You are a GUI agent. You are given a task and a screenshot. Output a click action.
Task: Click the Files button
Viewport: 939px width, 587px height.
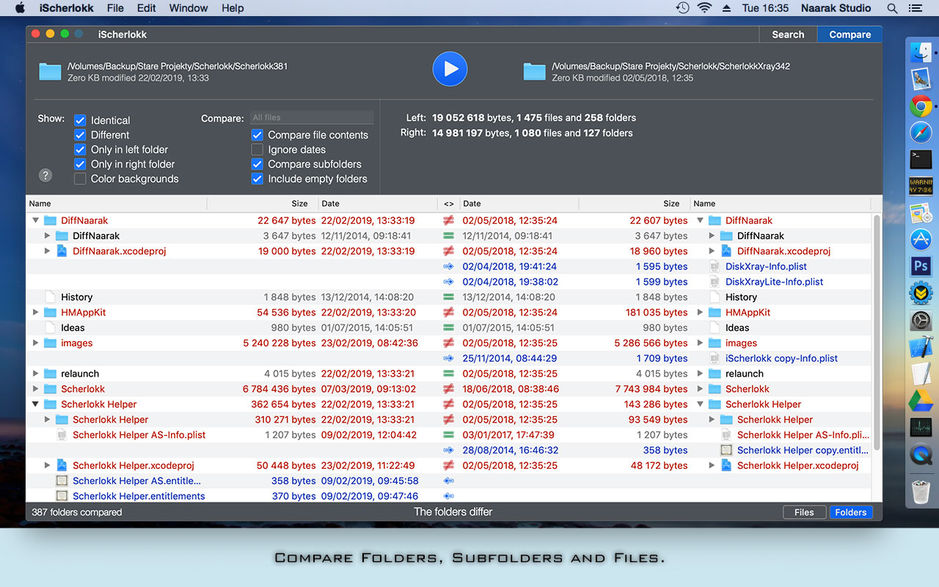pos(804,512)
